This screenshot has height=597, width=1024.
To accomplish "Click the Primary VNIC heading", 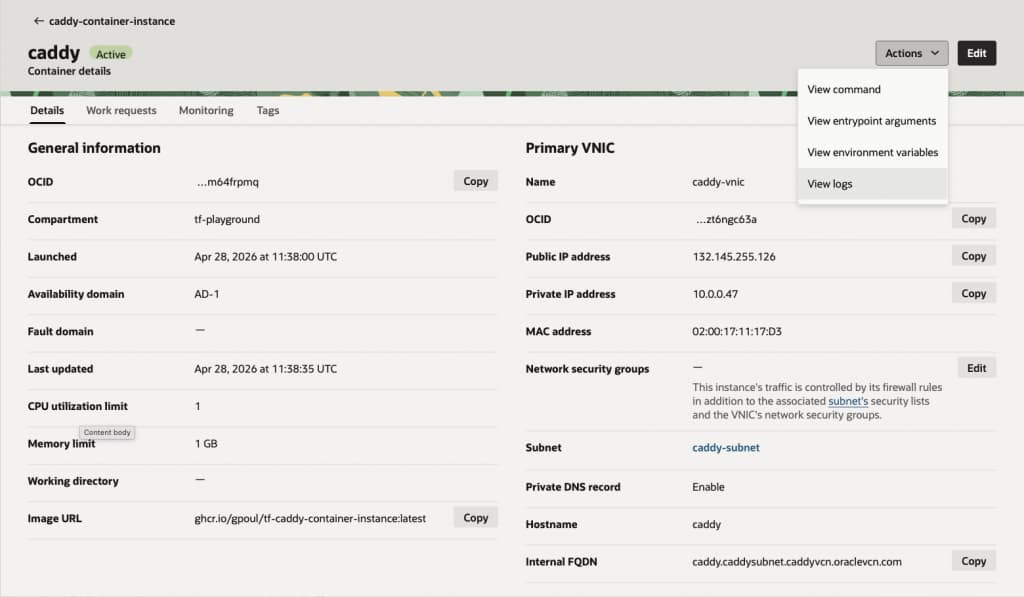I will pos(569,148).
